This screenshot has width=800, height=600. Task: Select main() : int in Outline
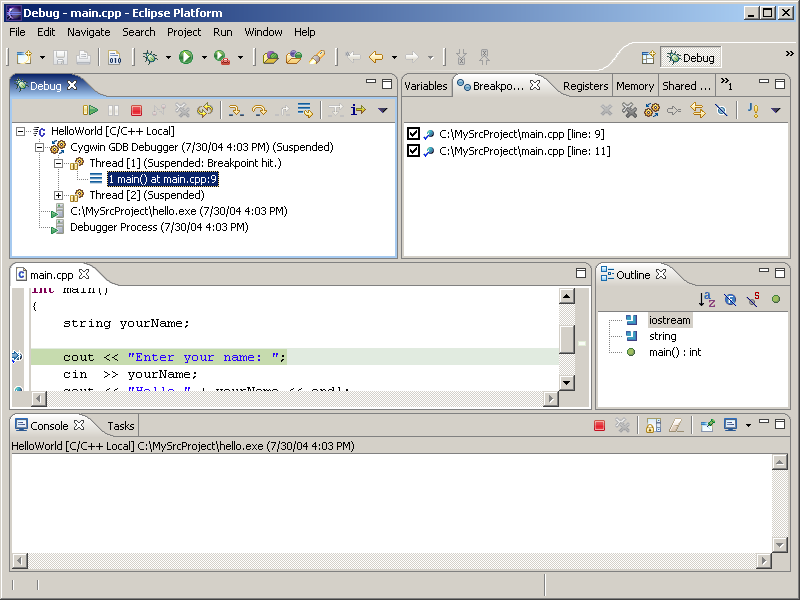click(x=675, y=352)
